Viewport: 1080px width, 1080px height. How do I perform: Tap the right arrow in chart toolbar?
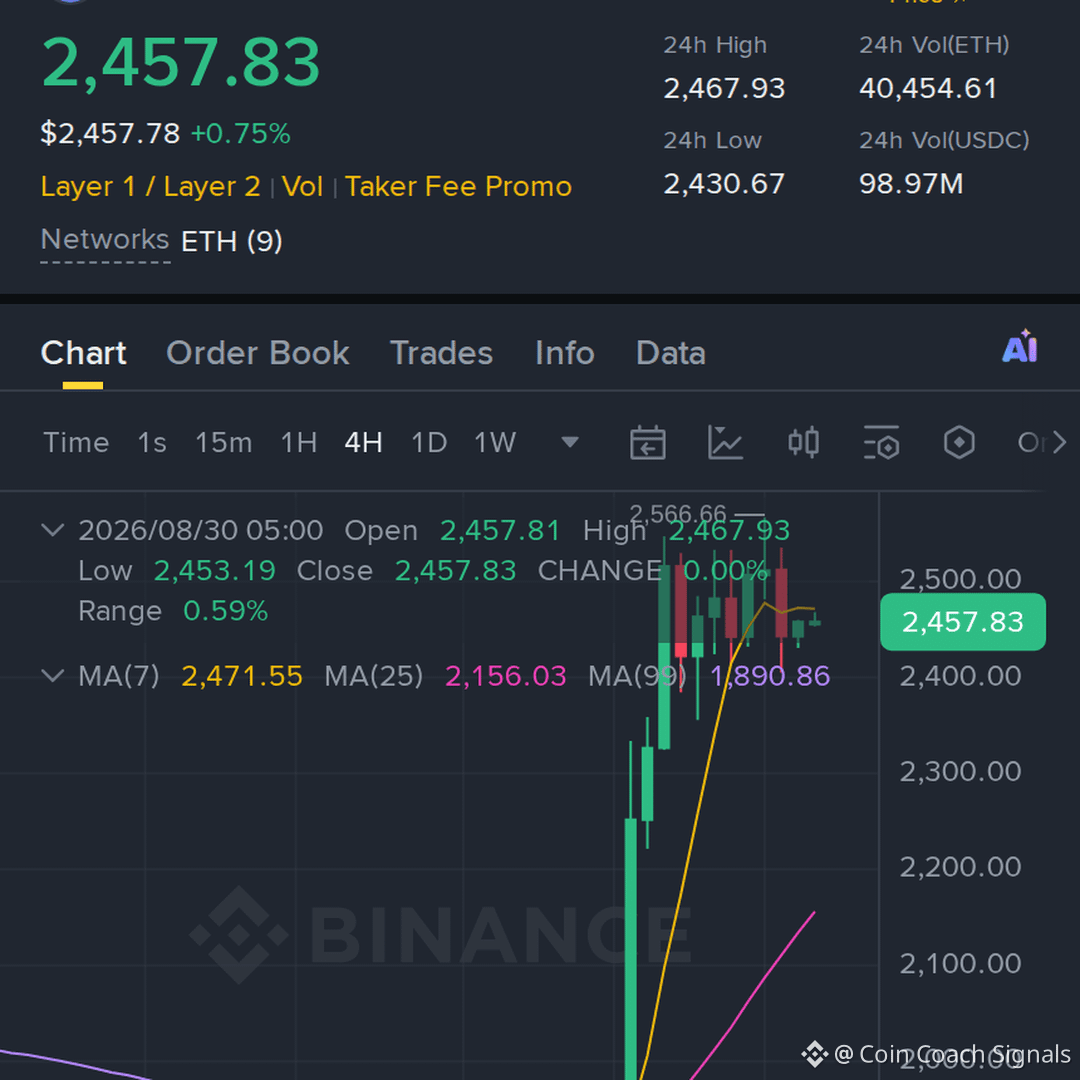1059,442
